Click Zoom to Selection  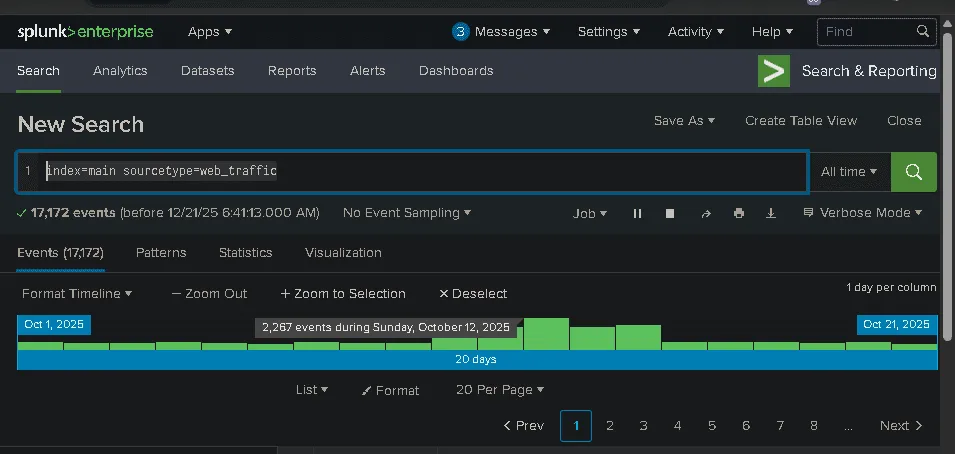[343, 294]
